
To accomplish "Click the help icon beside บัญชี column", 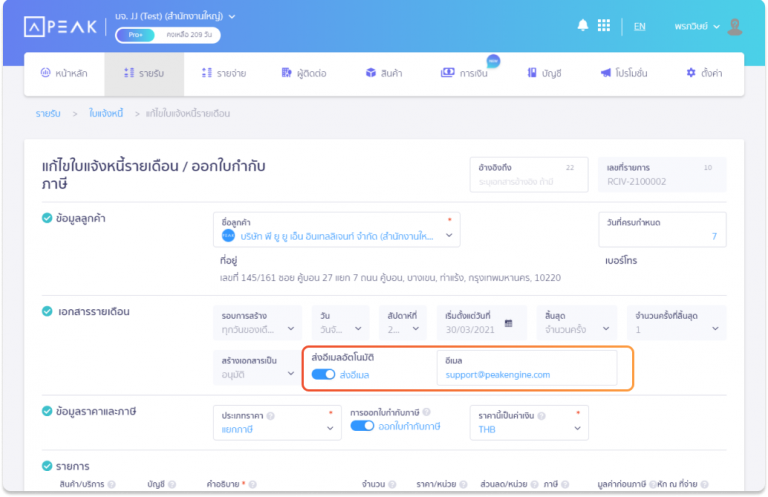I will [x=172, y=484].
